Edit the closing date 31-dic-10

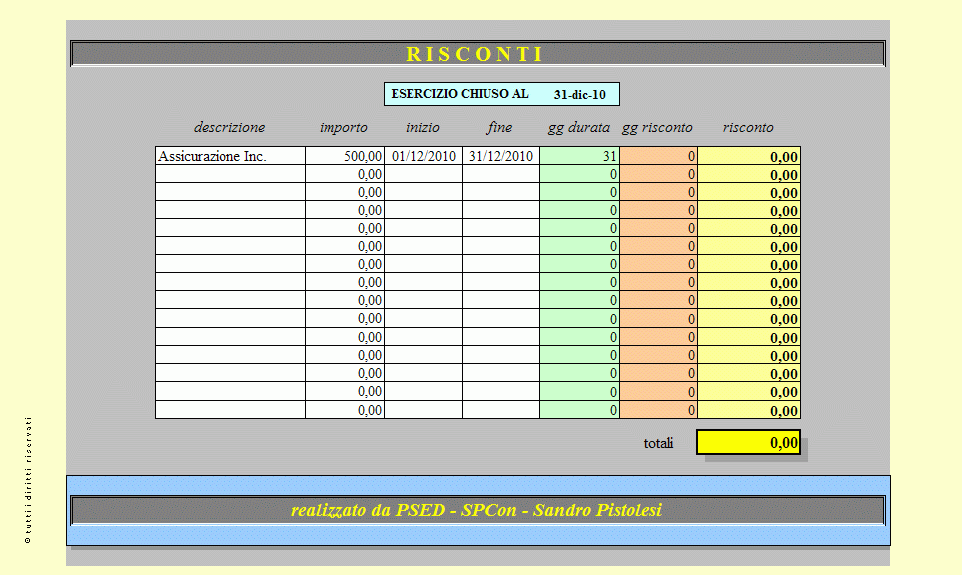579,95
